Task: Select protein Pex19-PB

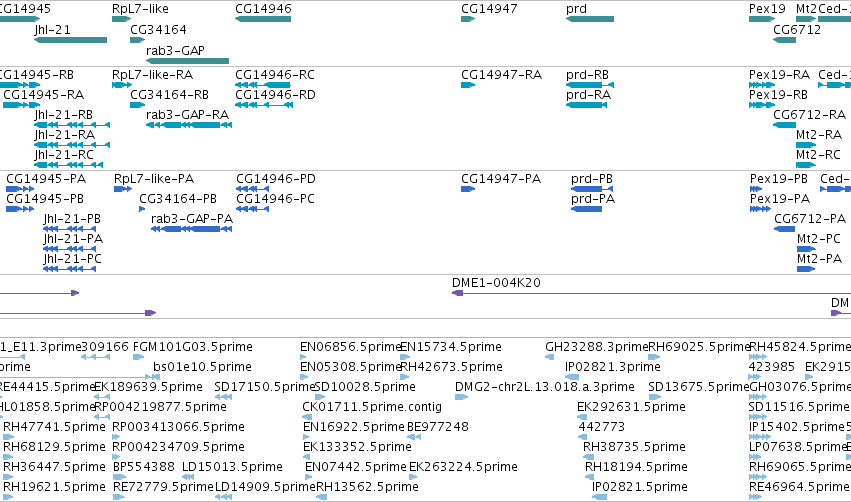Action: [x=756, y=189]
